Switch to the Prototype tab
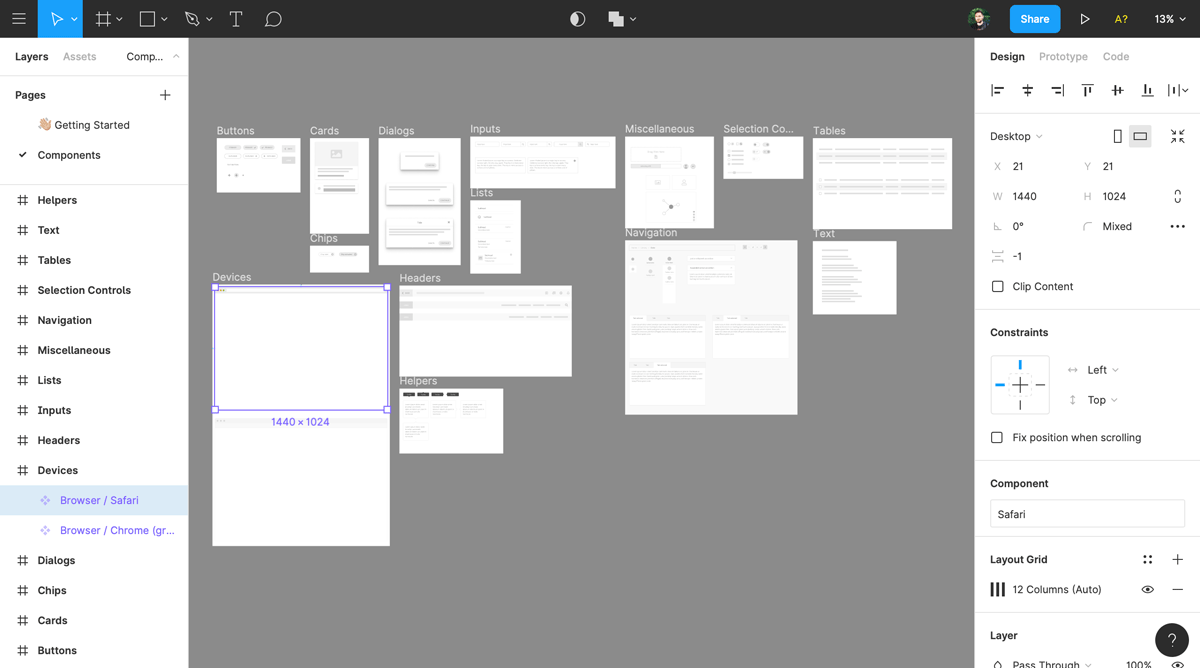The image size is (1200, 668). tap(1062, 57)
